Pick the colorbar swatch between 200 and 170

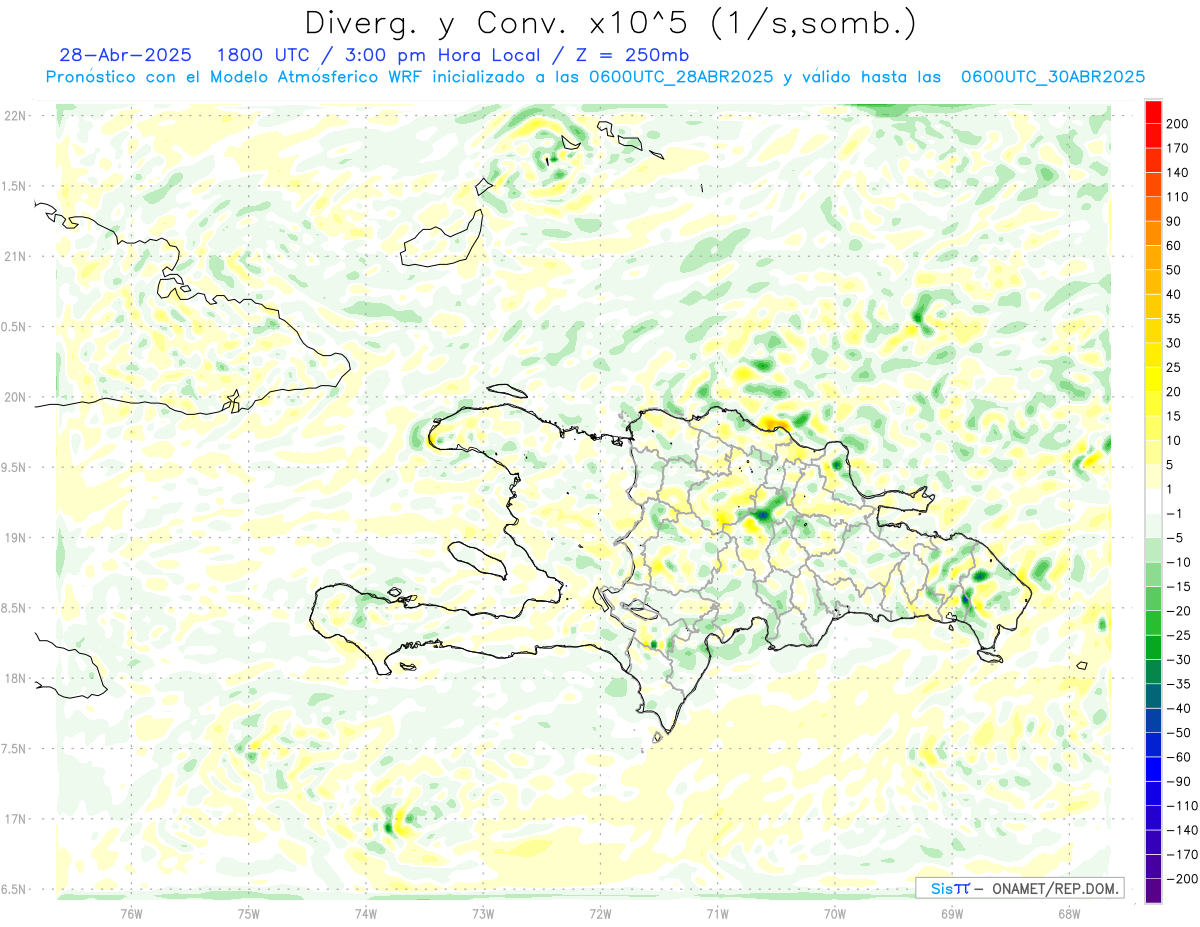pos(1153,136)
